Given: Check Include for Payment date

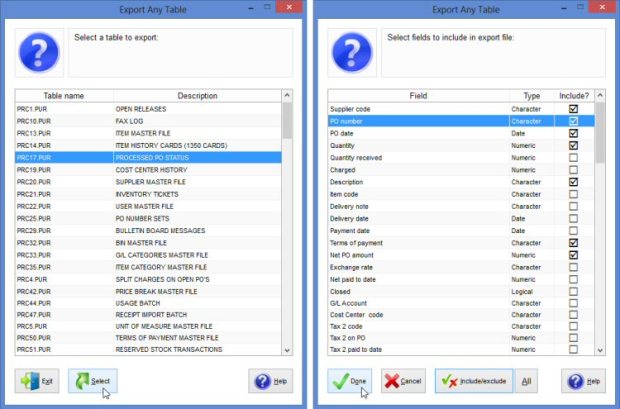Looking at the screenshot, I should pyautogui.click(x=573, y=231).
